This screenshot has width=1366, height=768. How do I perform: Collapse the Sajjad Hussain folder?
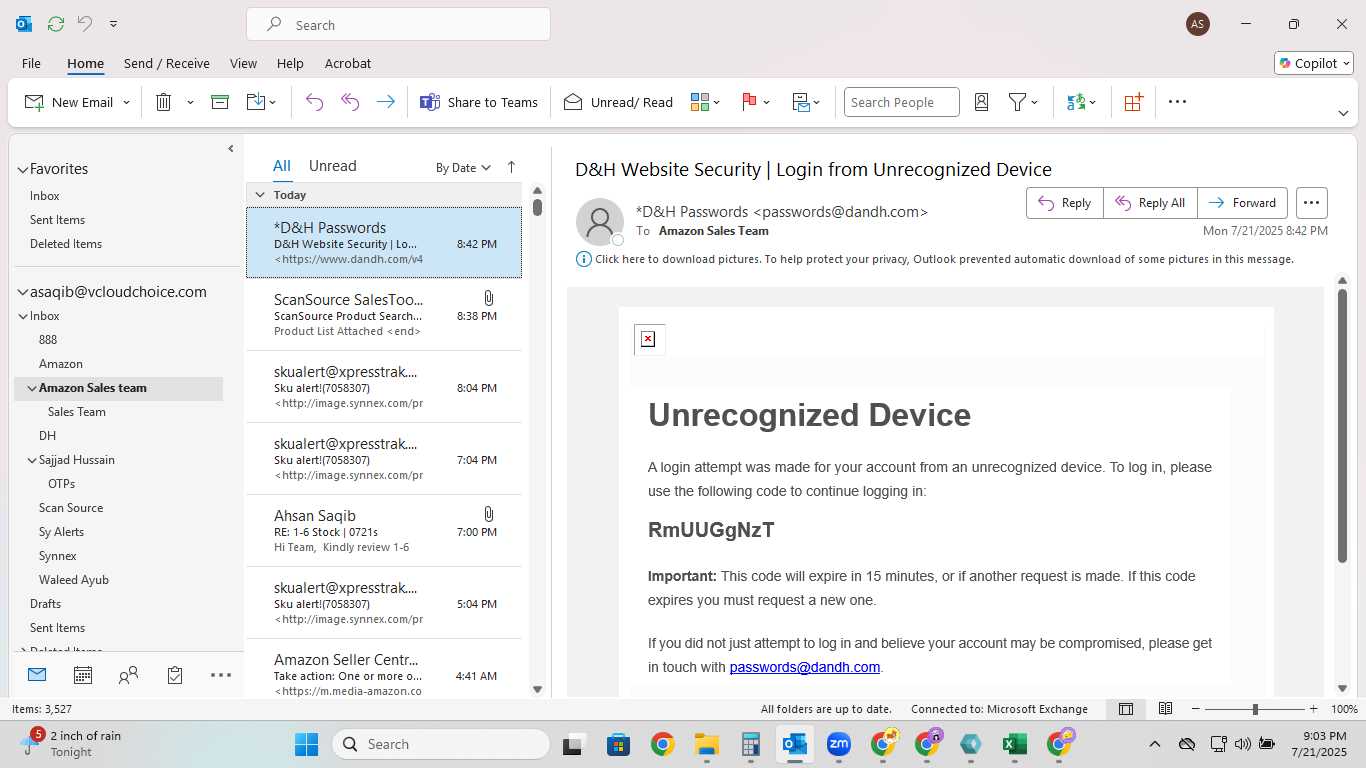[31, 460]
